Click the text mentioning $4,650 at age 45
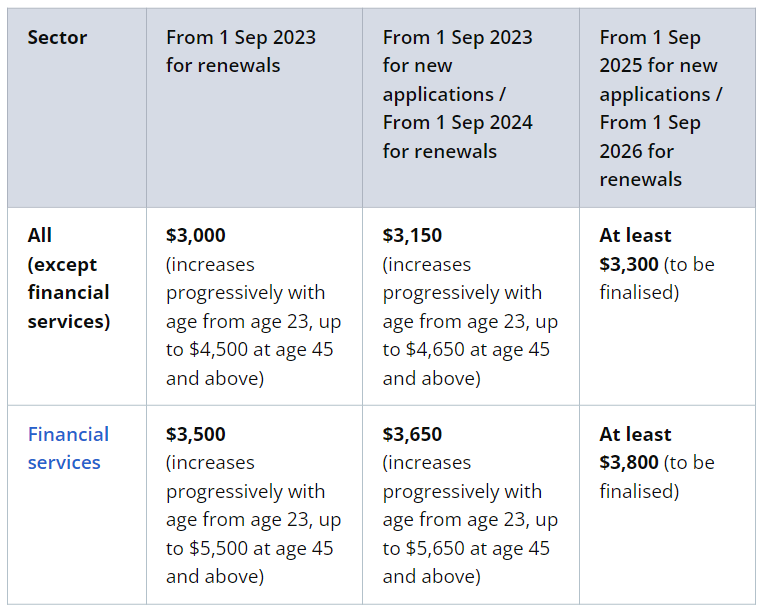The height and width of the screenshot is (613, 762). pos(466,350)
